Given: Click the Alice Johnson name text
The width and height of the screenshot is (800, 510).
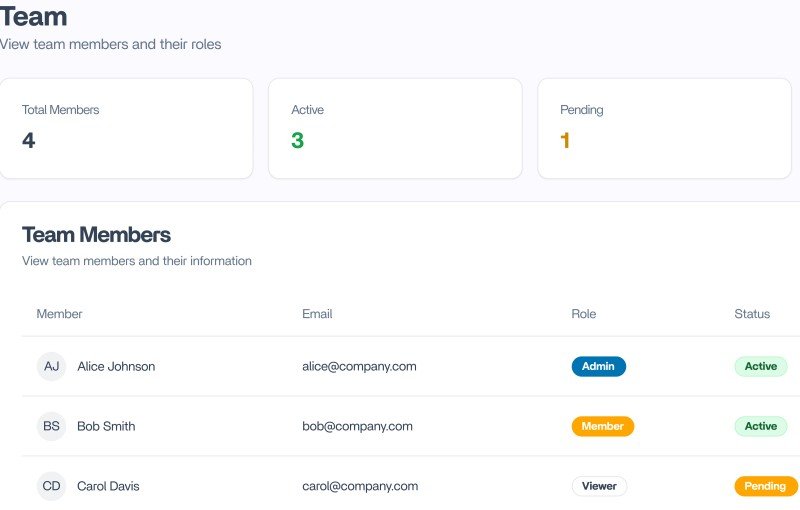Looking at the screenshot, I should coord(116,366).
